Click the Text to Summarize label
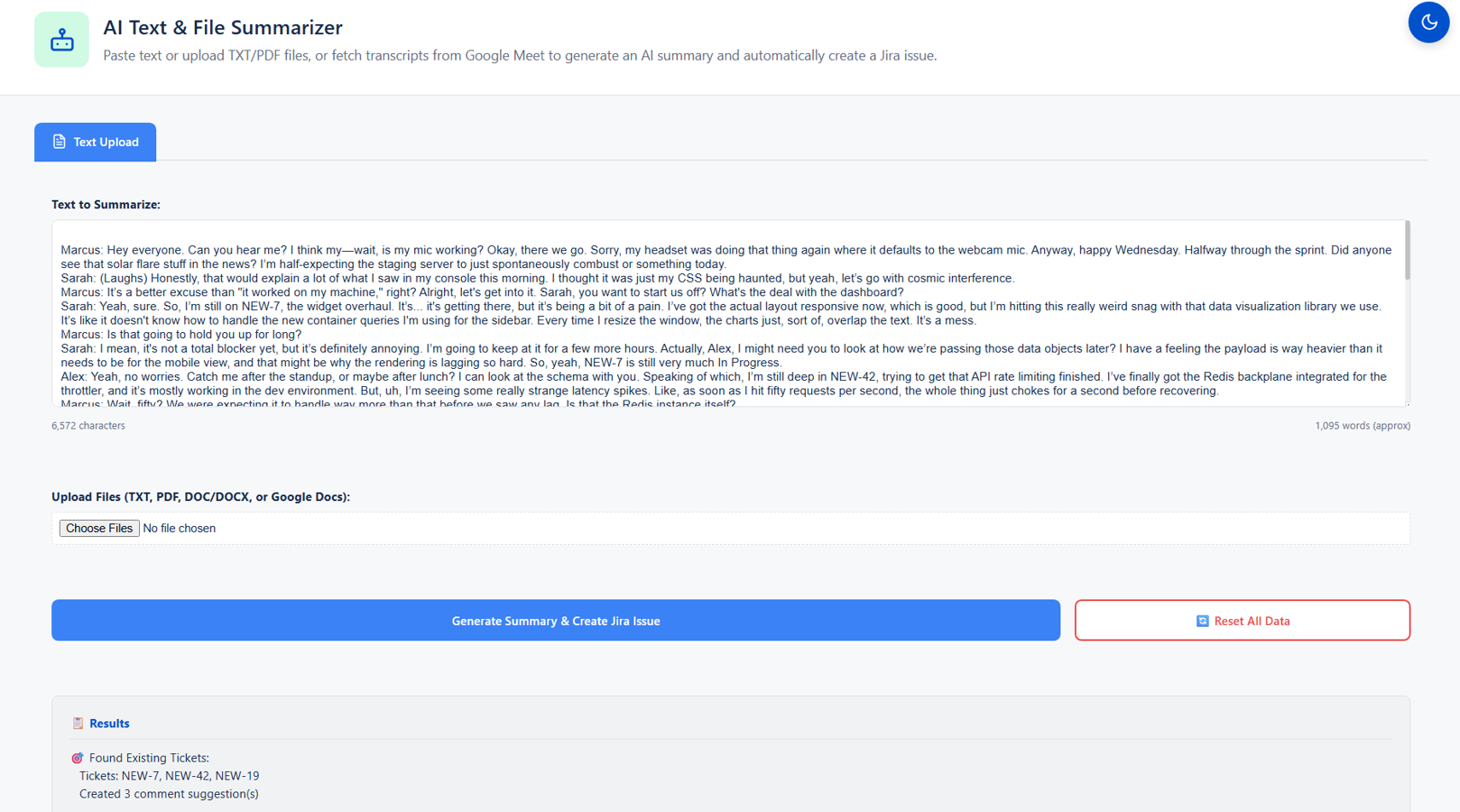The image size is (1460, 812). pos(106,205)
